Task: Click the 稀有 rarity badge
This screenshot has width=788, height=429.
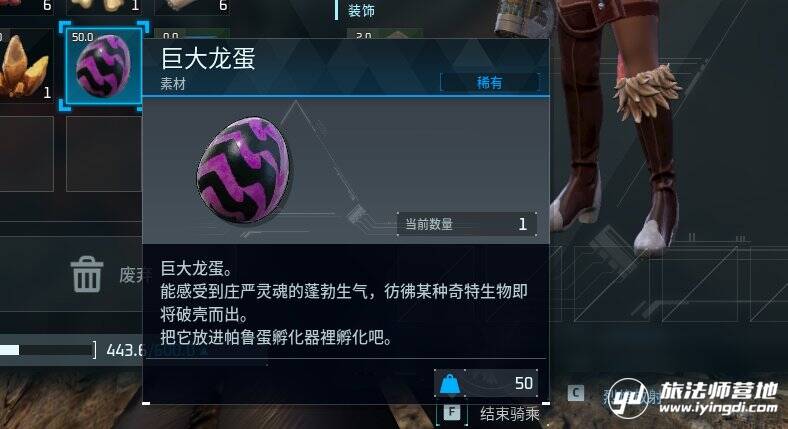Action: point(489,82)
